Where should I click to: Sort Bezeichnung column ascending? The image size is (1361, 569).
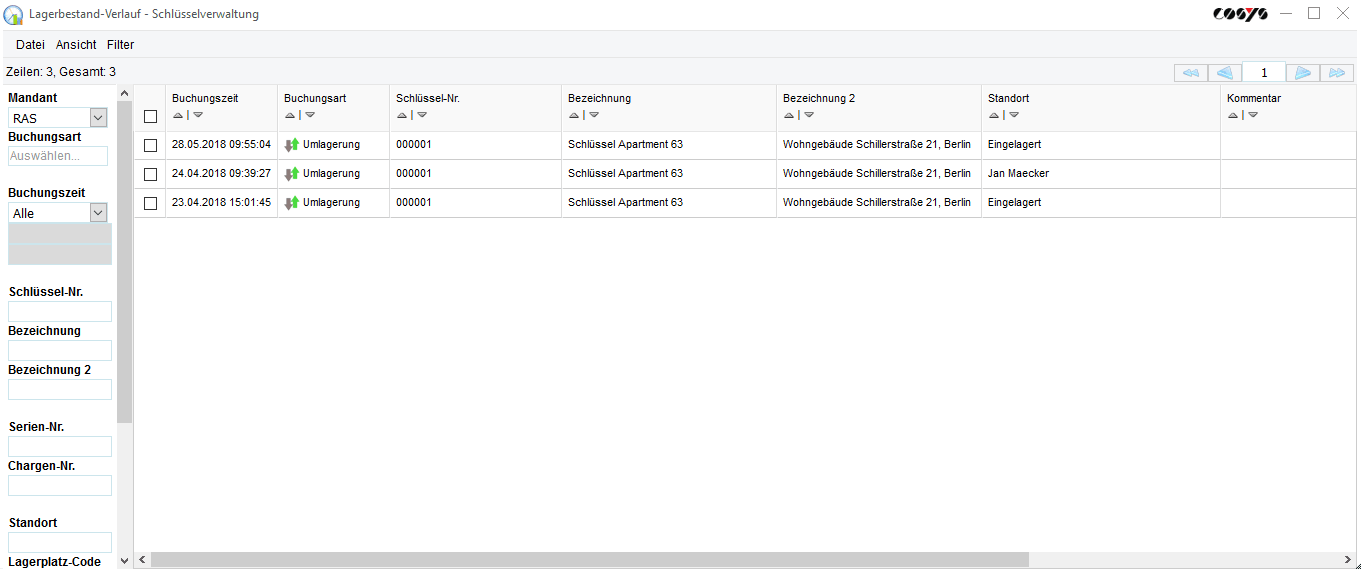click(x=573, y=115)
